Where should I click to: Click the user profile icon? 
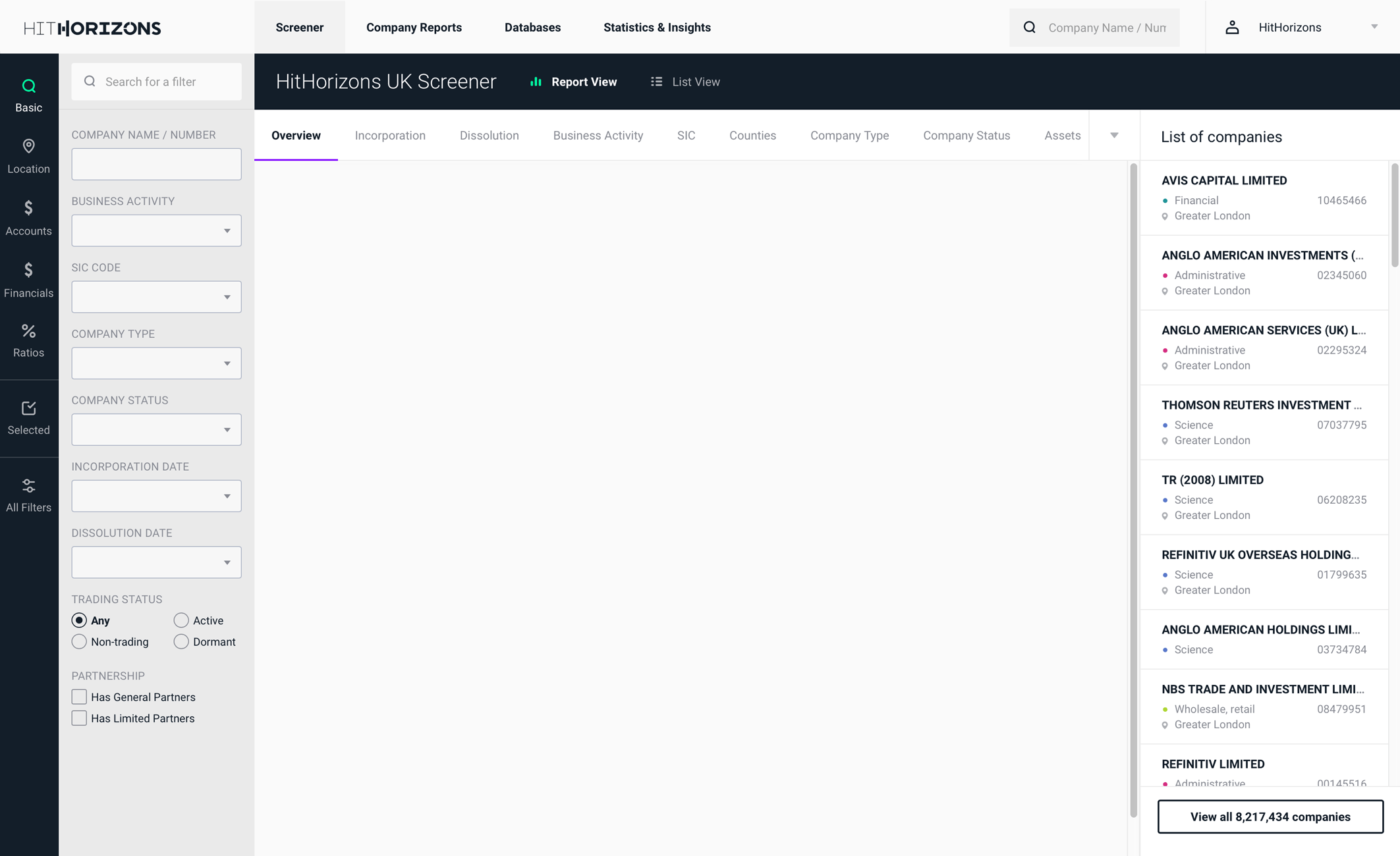point(1232,27)
